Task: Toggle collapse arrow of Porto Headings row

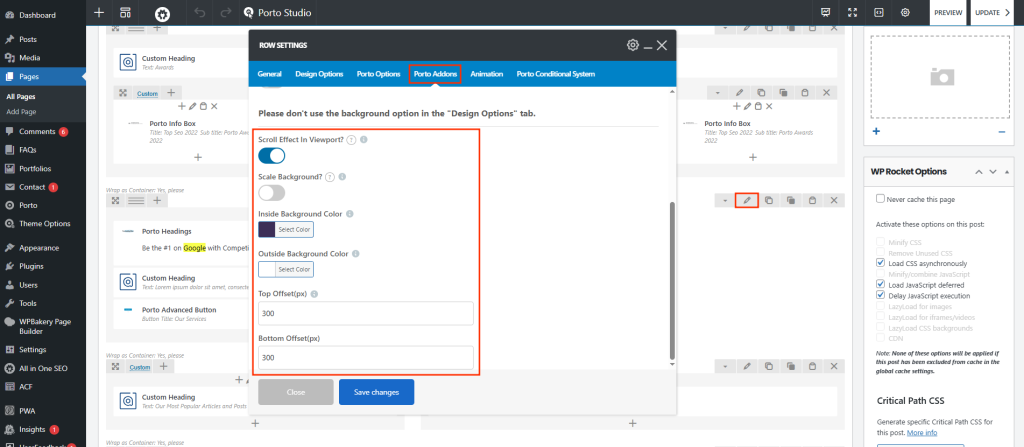Action: pos(725,200)
